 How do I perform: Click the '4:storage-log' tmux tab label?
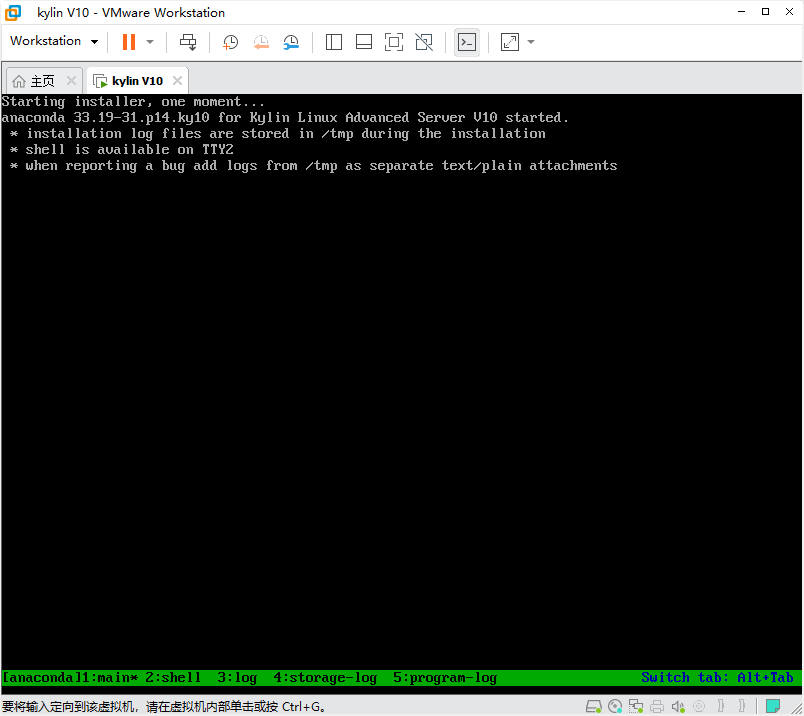[325, 678]
